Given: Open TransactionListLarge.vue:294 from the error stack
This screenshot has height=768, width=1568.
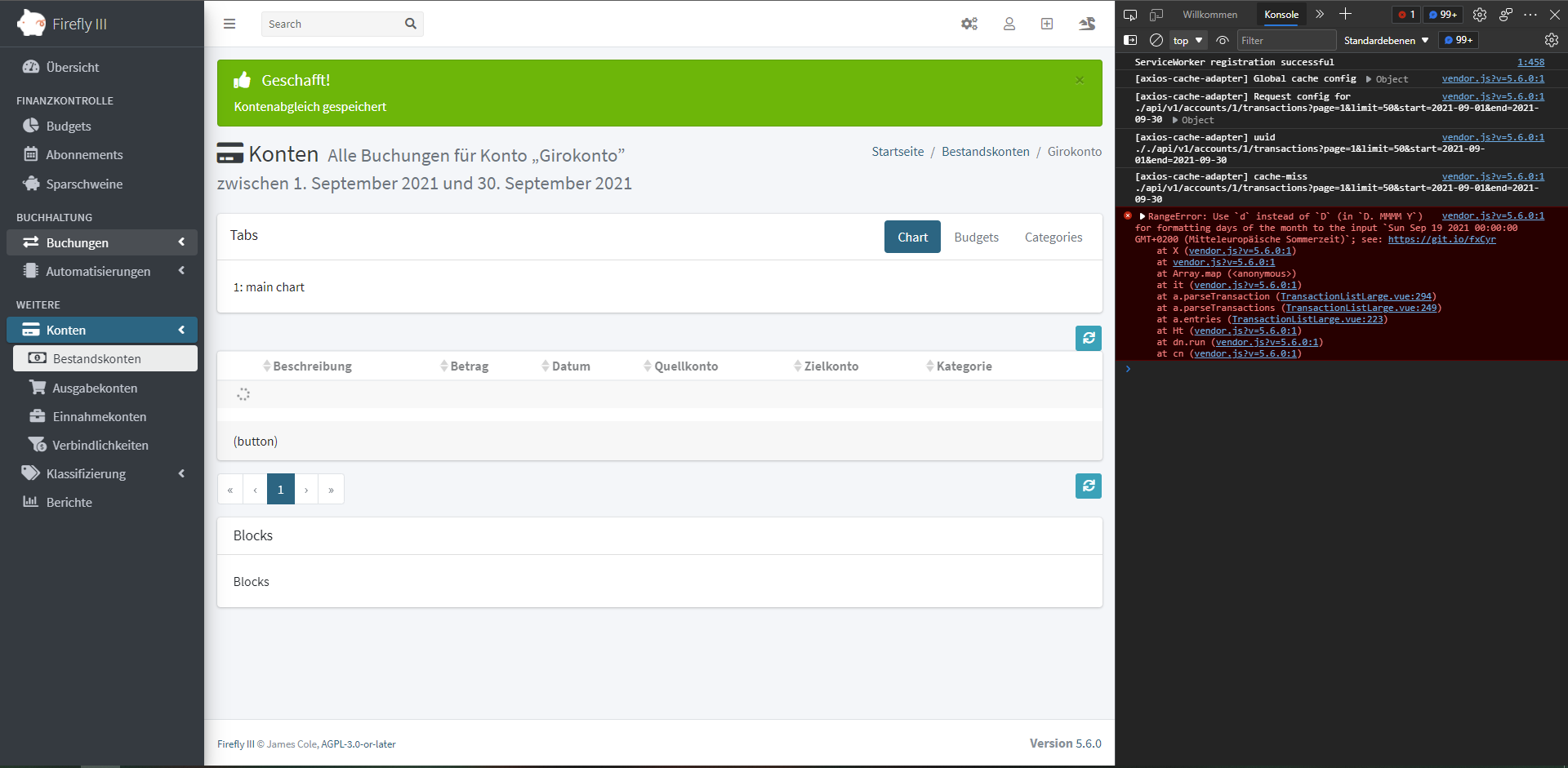Looking at the screenshot, I should [1356, 296].
